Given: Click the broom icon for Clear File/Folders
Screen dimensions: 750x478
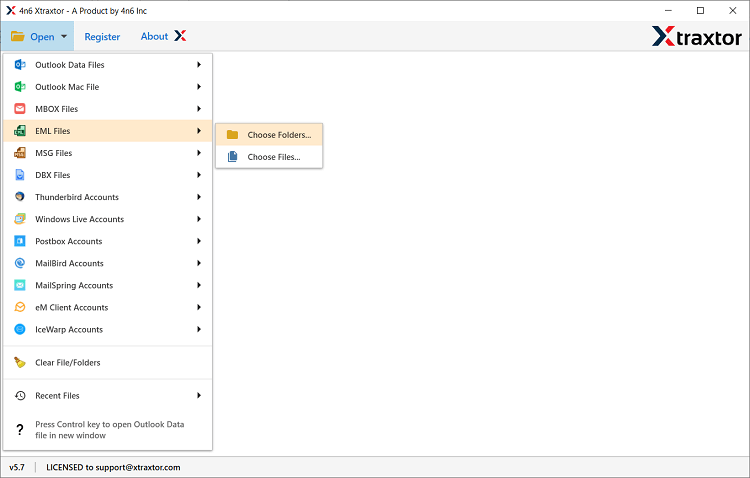Looking at the screenshot, I should (x=20, y=362).
